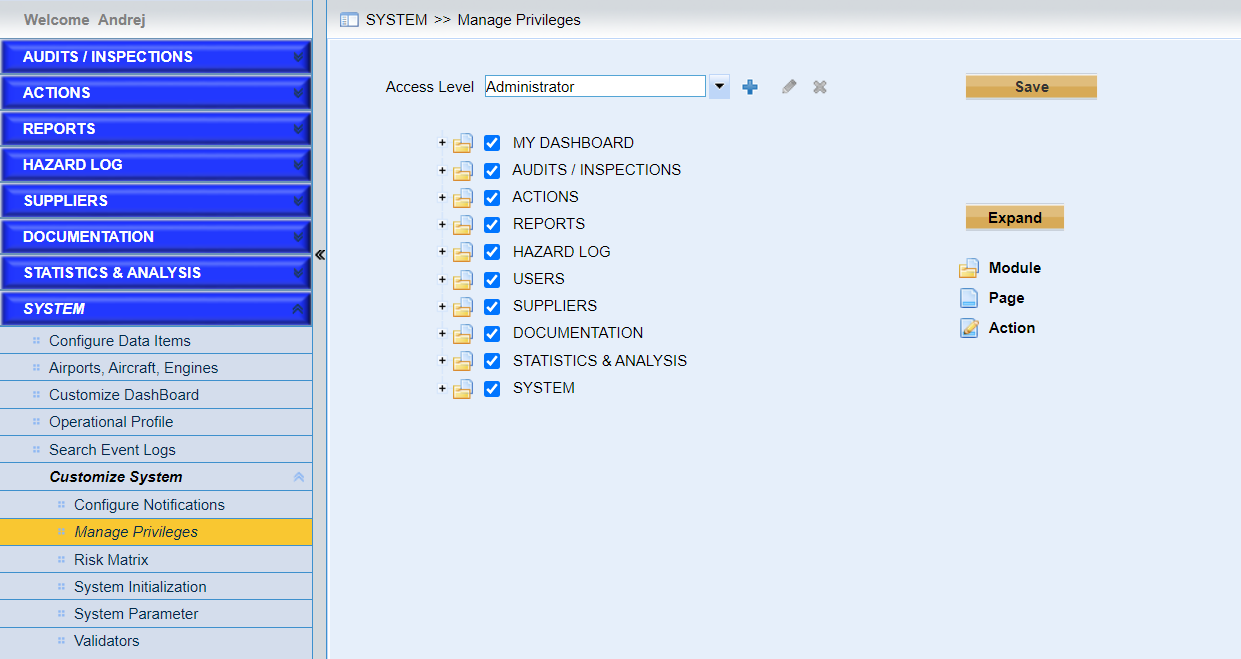Screen dimensions: 1241x659
Task: Click the folder icon beside MY DASHBOARD
Action: (463, 144)
